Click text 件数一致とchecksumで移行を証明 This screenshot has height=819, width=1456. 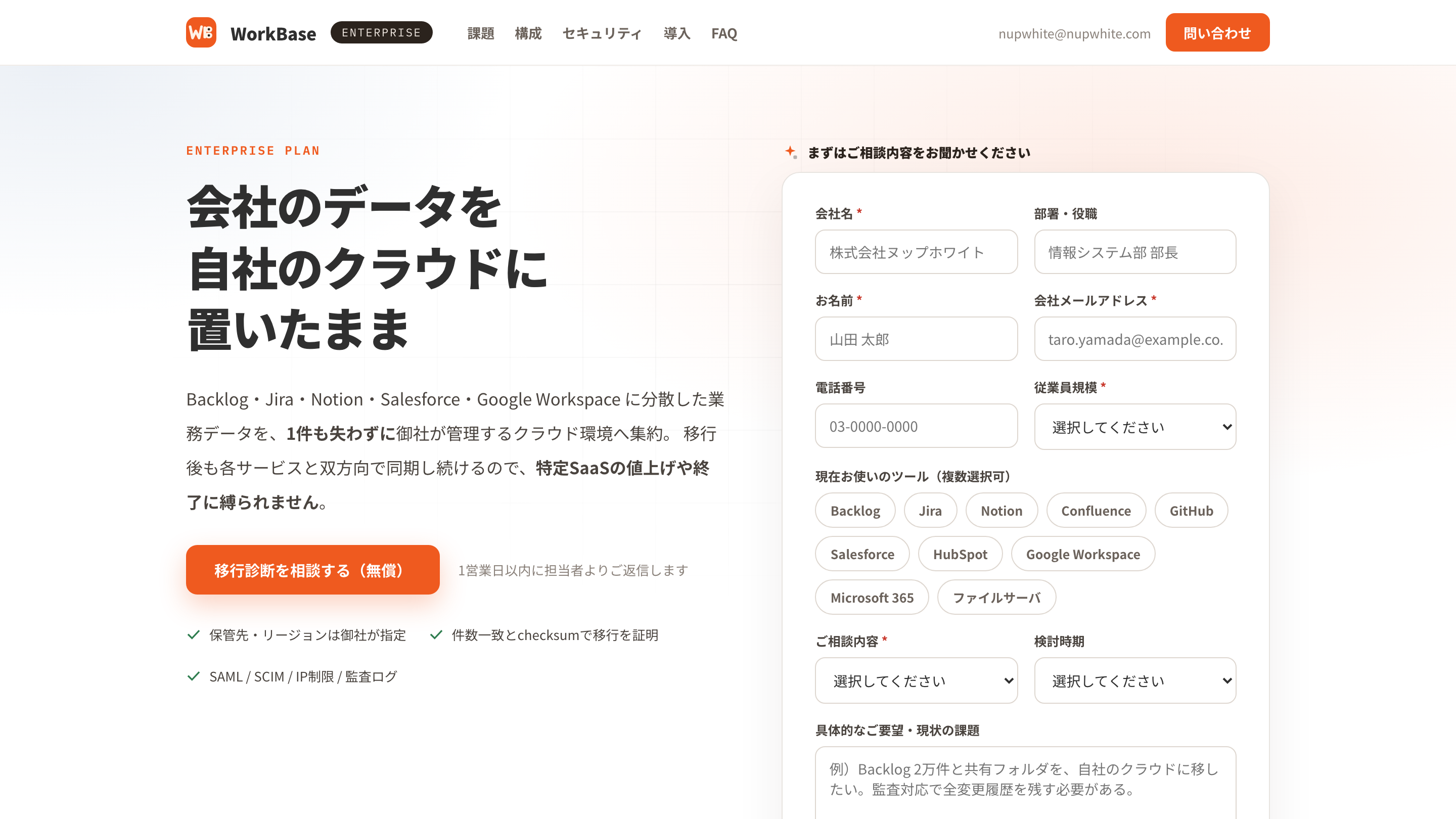(x=555, y=635)
